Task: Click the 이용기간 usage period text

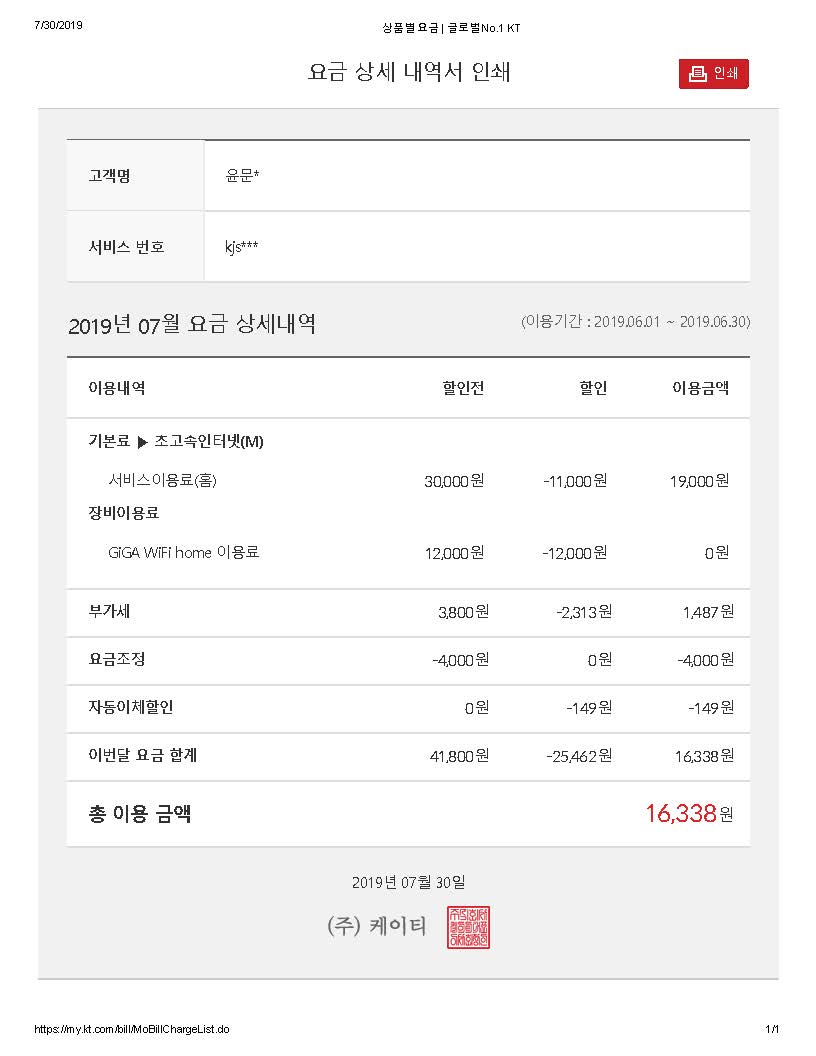Action: tap(635, 322)
